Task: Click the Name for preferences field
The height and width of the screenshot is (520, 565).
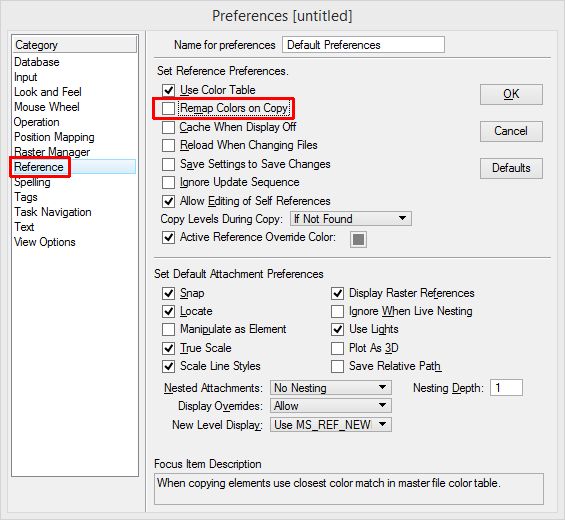Action: click(363, 45)
